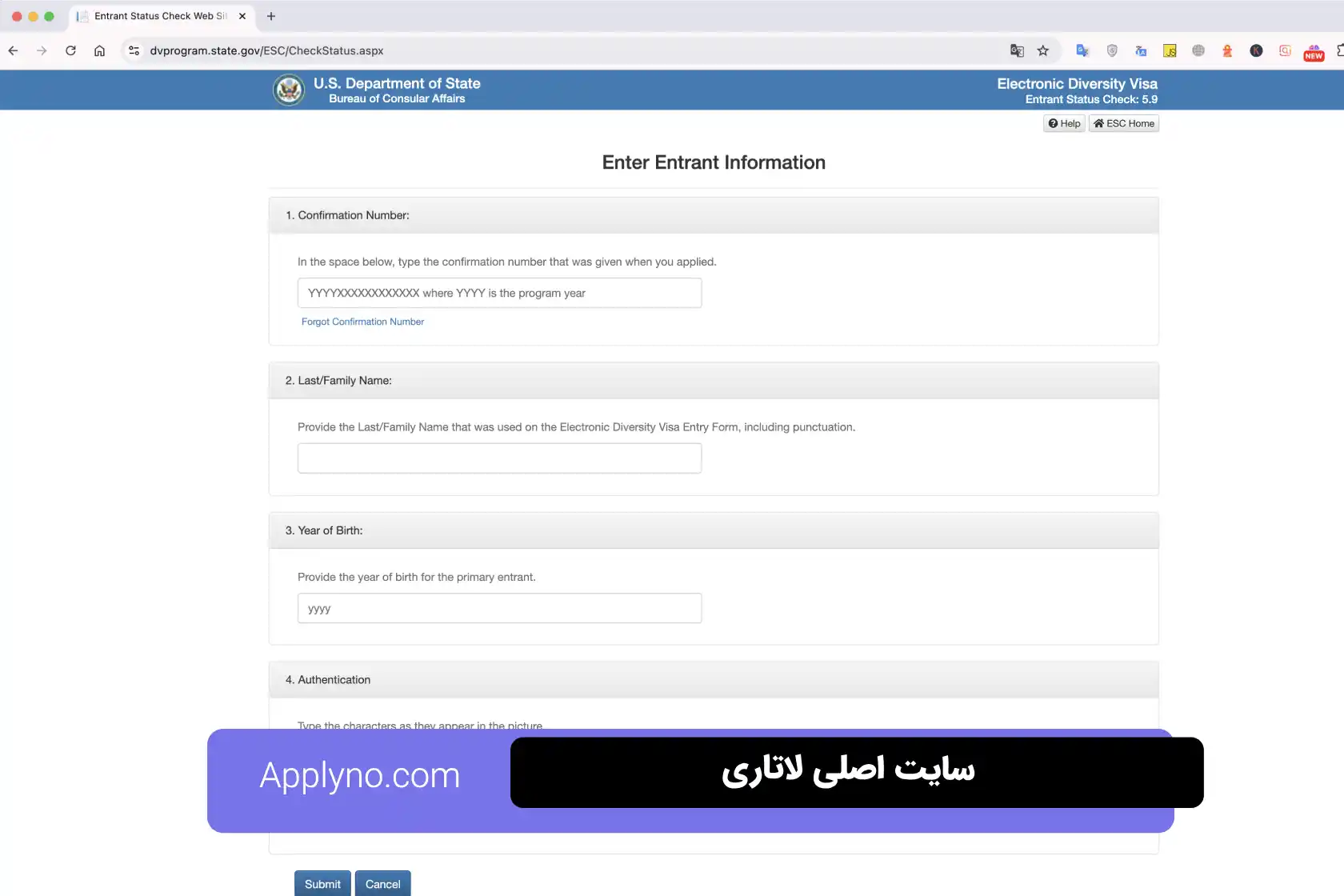Viewport: 1344px width, 896px height.
Task: Open the Google Translate extension icon
Action: 1082,50
